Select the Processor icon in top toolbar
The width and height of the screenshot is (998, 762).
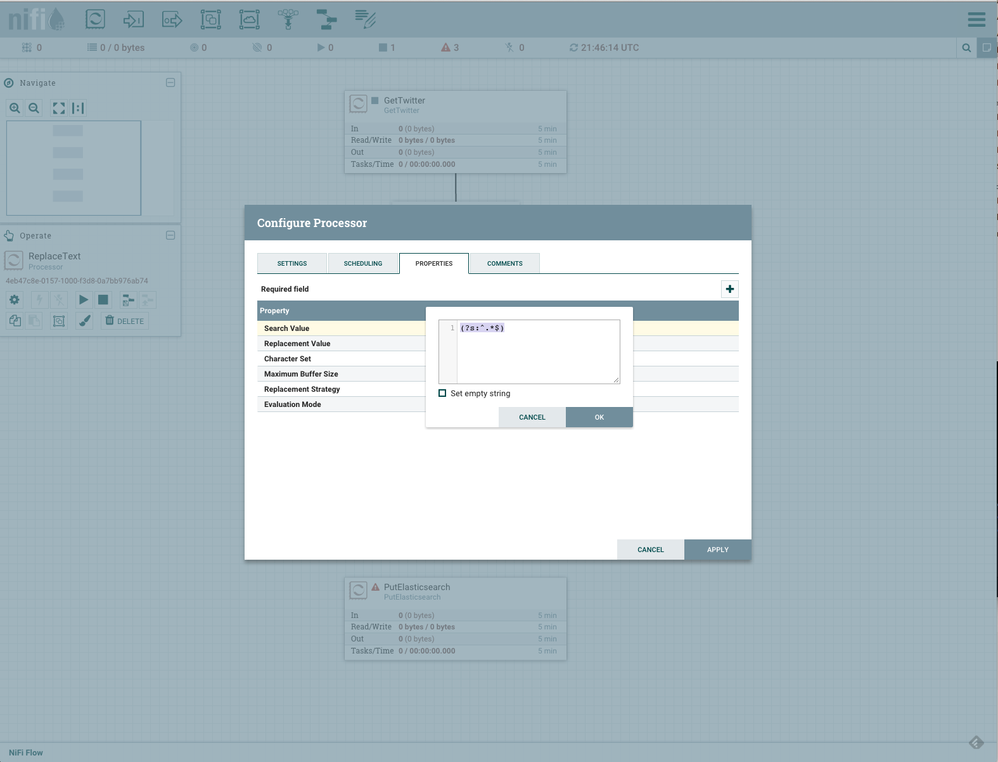tap(95, 19)
